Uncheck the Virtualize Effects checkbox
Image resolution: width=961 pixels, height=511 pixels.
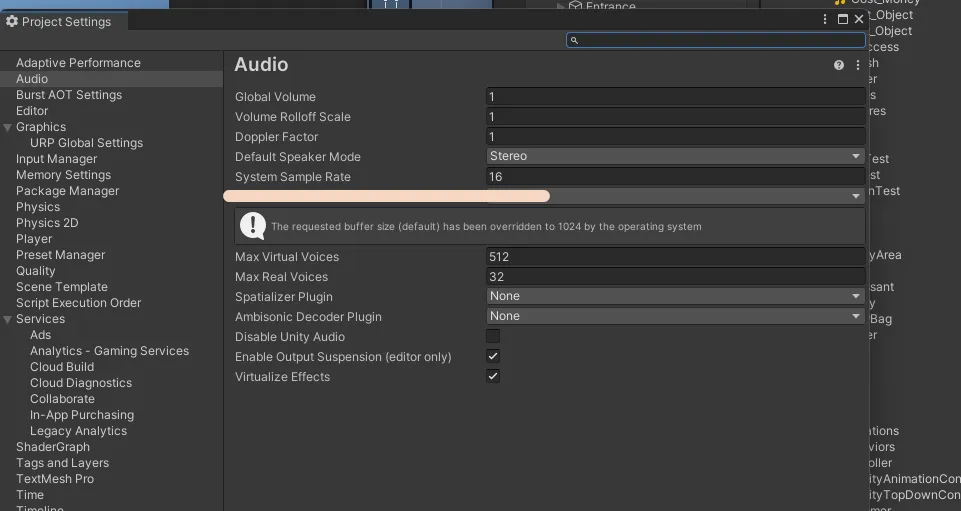[493, 376]
